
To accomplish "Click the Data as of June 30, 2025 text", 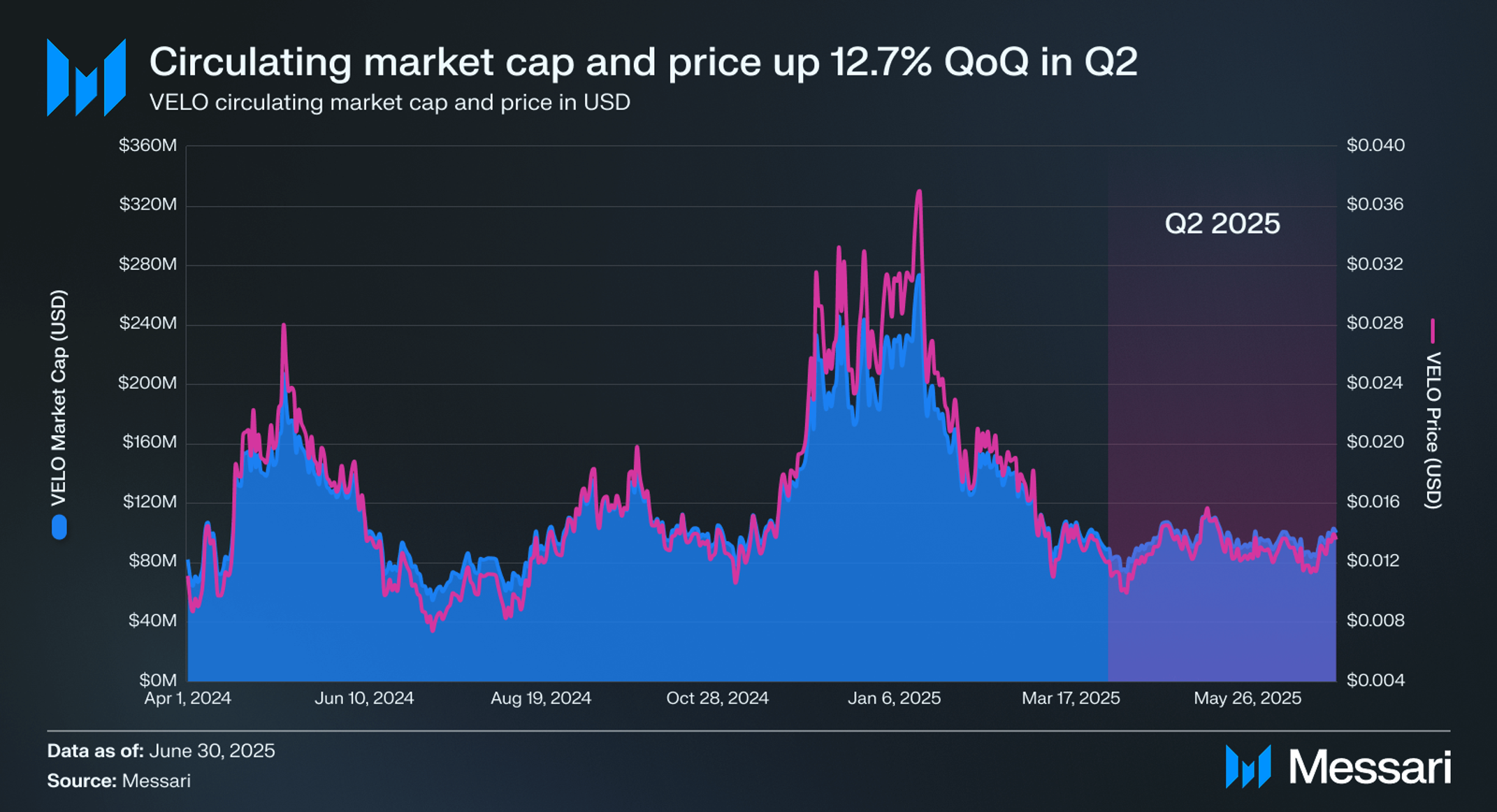I will point(161,751).
